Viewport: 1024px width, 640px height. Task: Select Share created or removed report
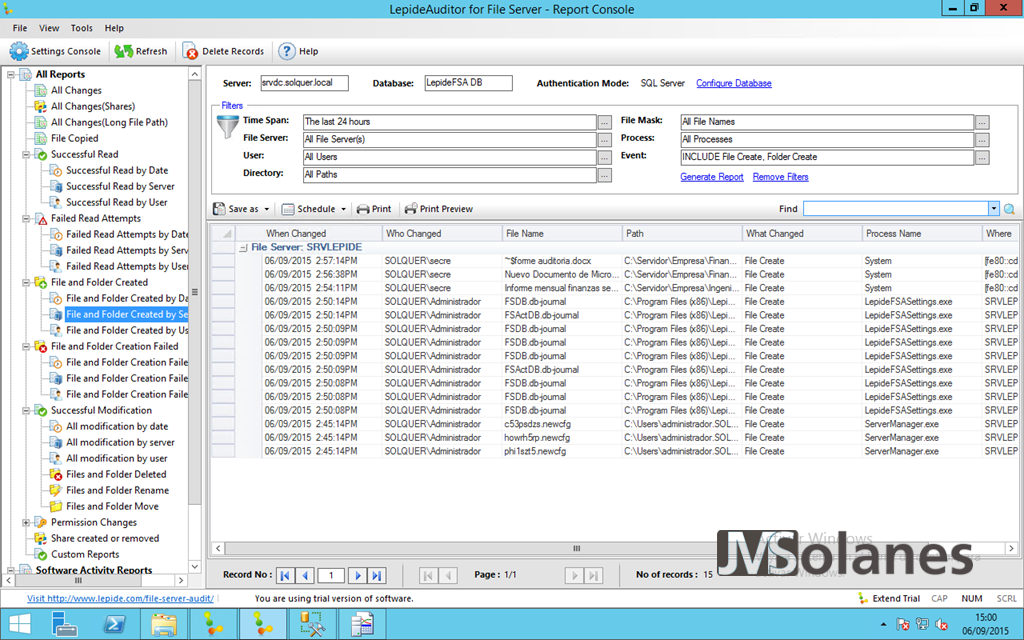pyautogui.click(x=104, y=539)
